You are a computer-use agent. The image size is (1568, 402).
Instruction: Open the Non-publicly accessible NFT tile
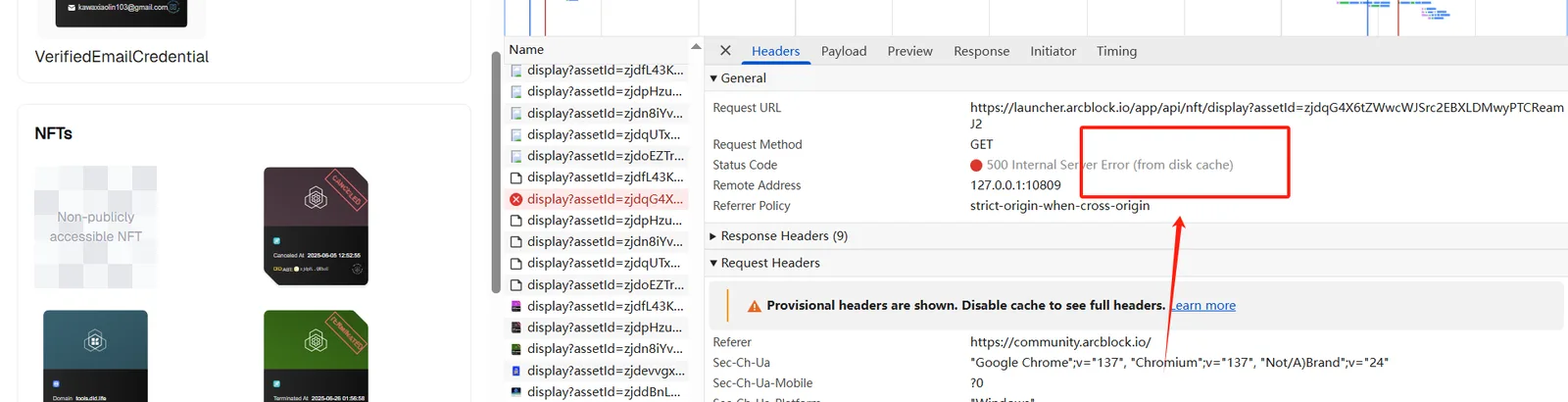click(x=95, y=226)
